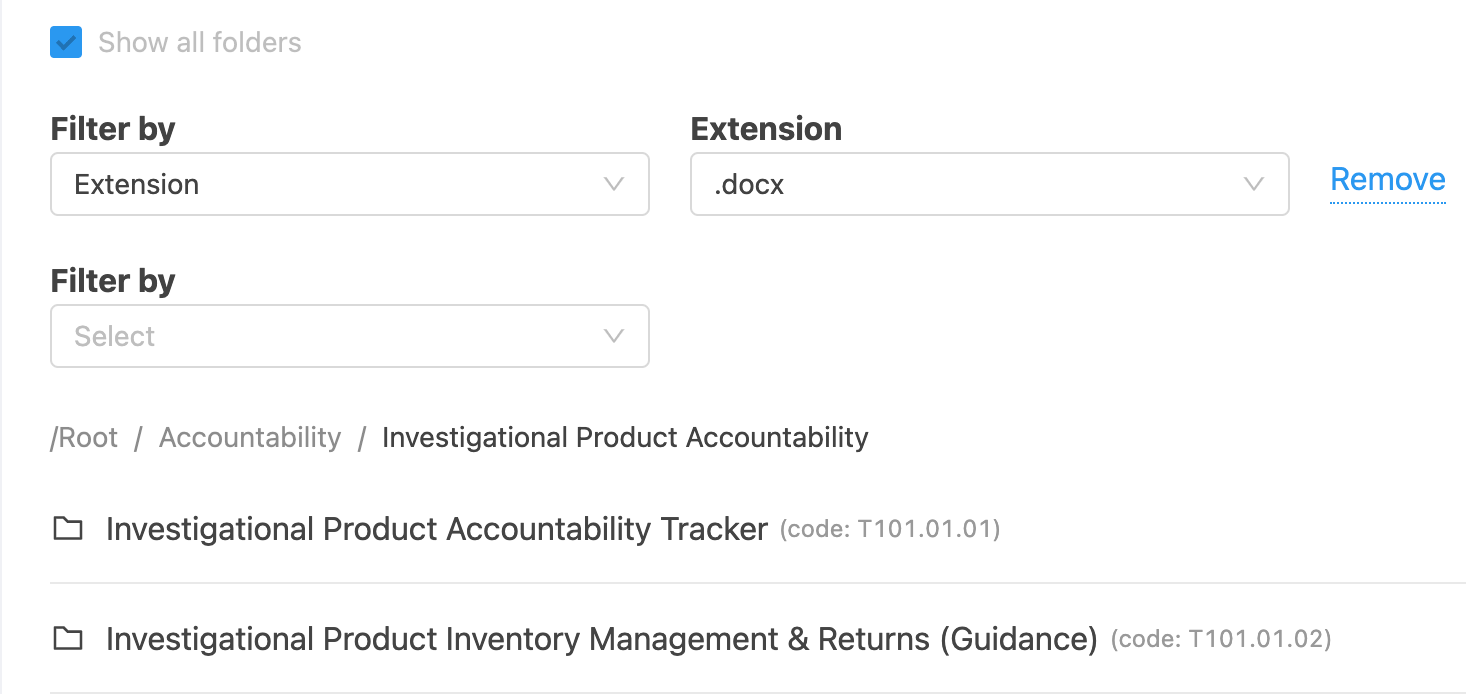Open the Filter by Extension dropdown
This screenshot has height=694, width=1466.
350,184
